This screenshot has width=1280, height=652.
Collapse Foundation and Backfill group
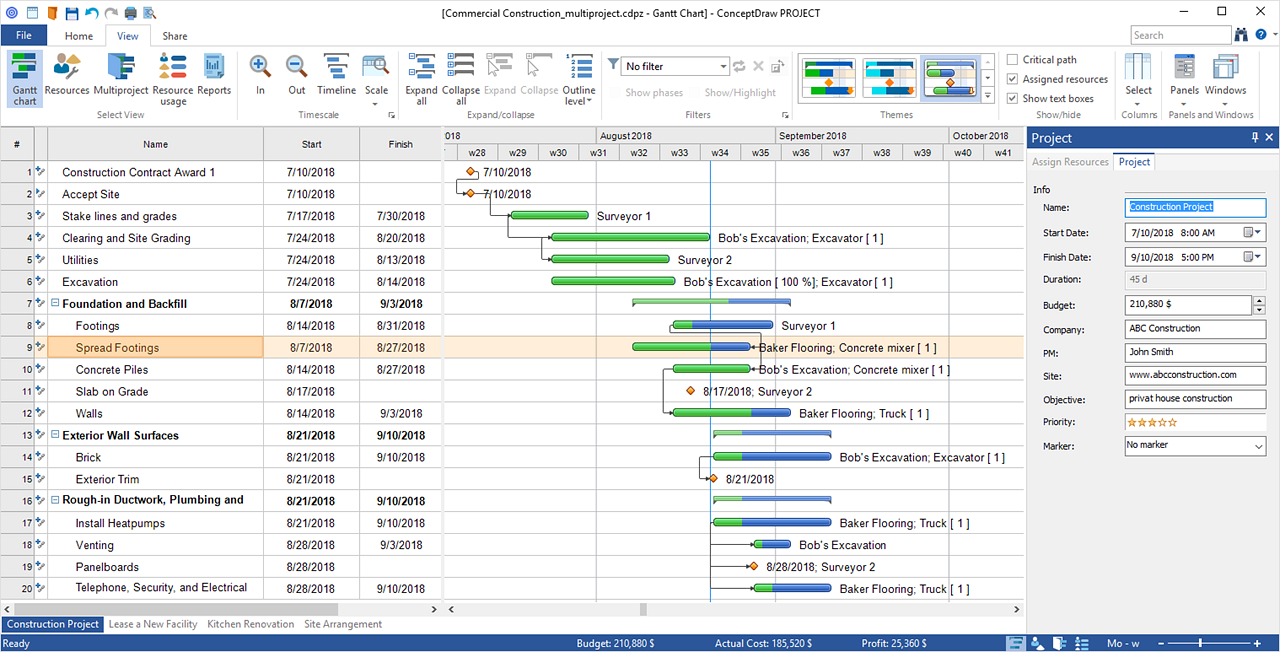point(55,304)
